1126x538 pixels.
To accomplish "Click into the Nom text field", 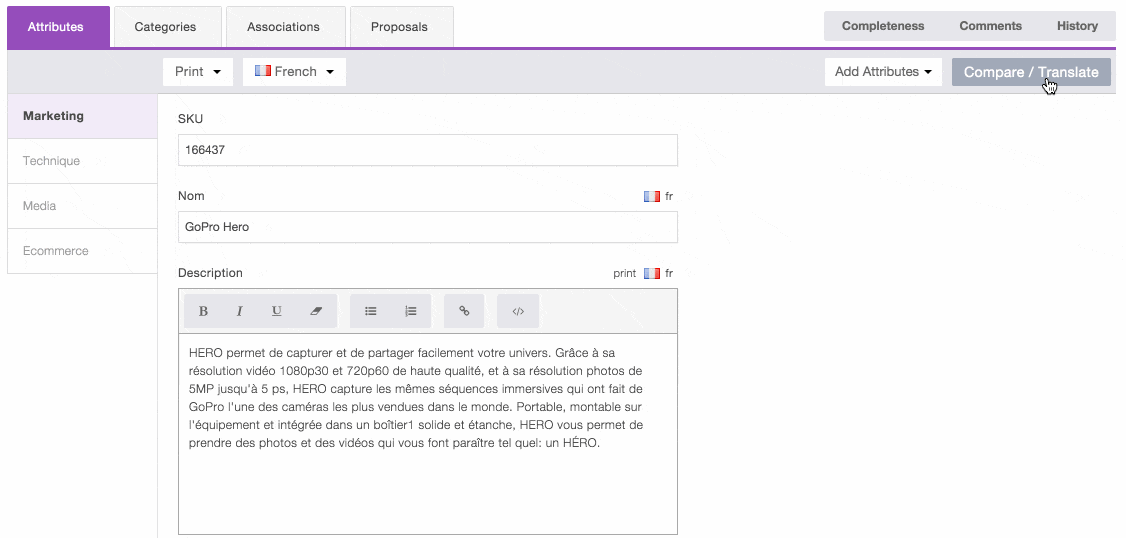I will tap(427, 227).
